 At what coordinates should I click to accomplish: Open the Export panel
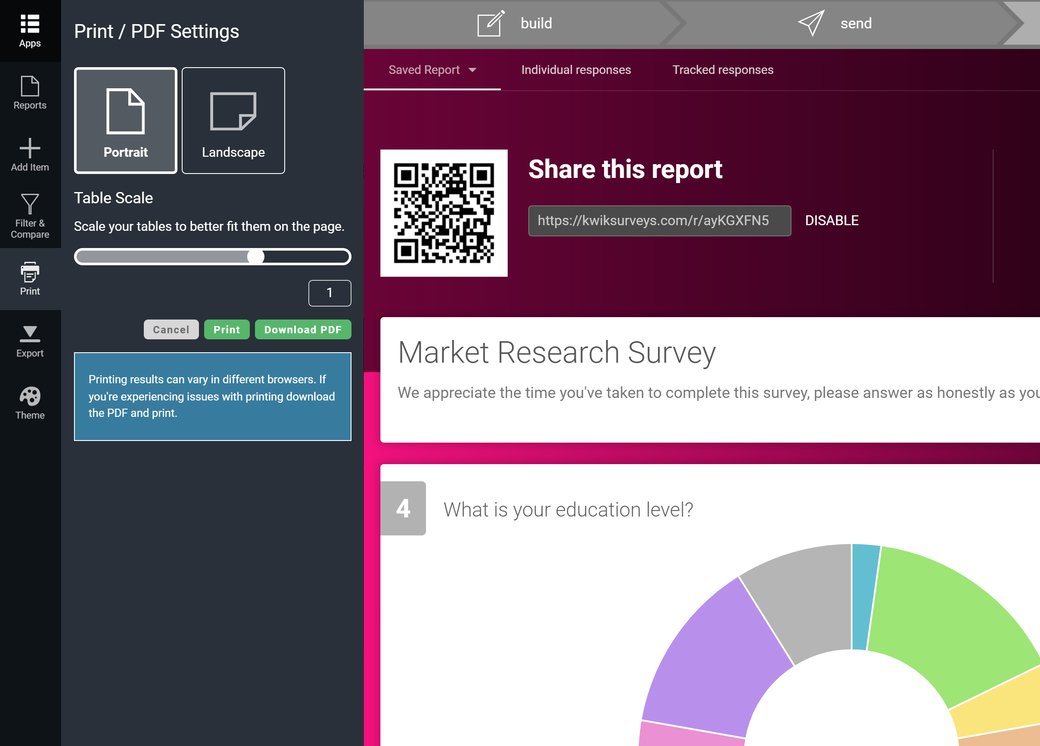30,337
